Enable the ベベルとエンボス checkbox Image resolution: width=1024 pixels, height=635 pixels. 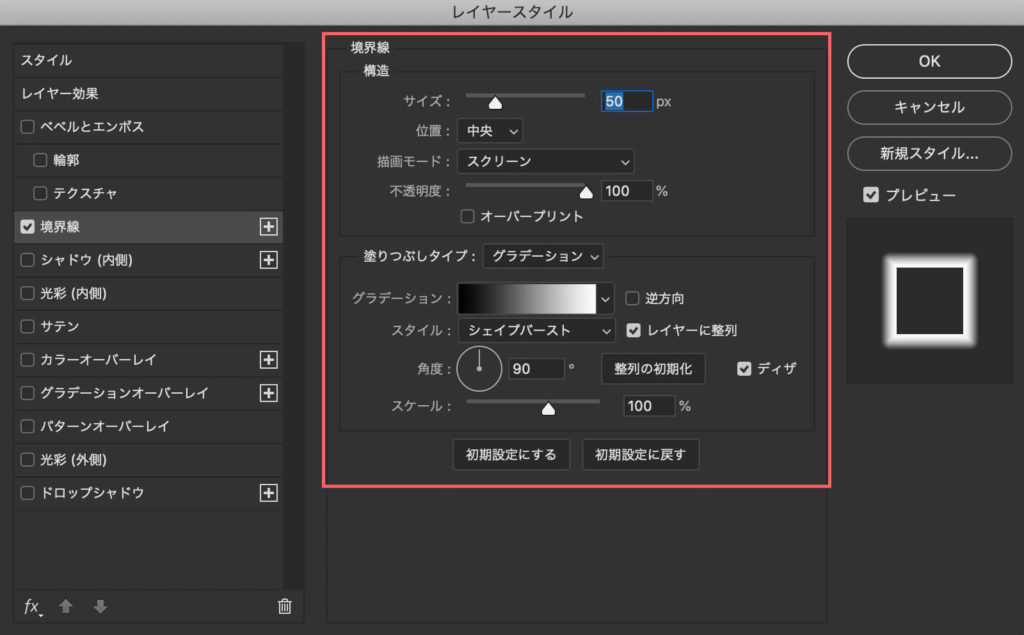tap(27, 127)
